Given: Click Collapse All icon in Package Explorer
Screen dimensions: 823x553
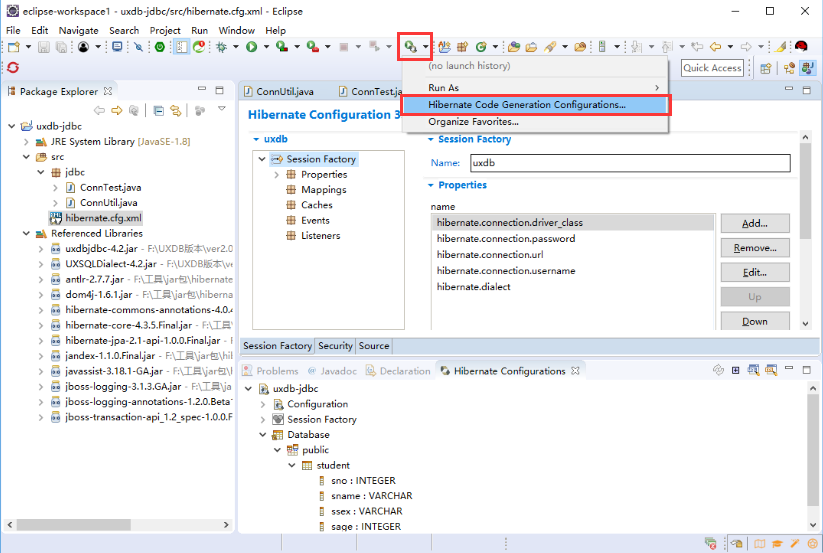Looking at the screenshot, I should pos(159,110).
